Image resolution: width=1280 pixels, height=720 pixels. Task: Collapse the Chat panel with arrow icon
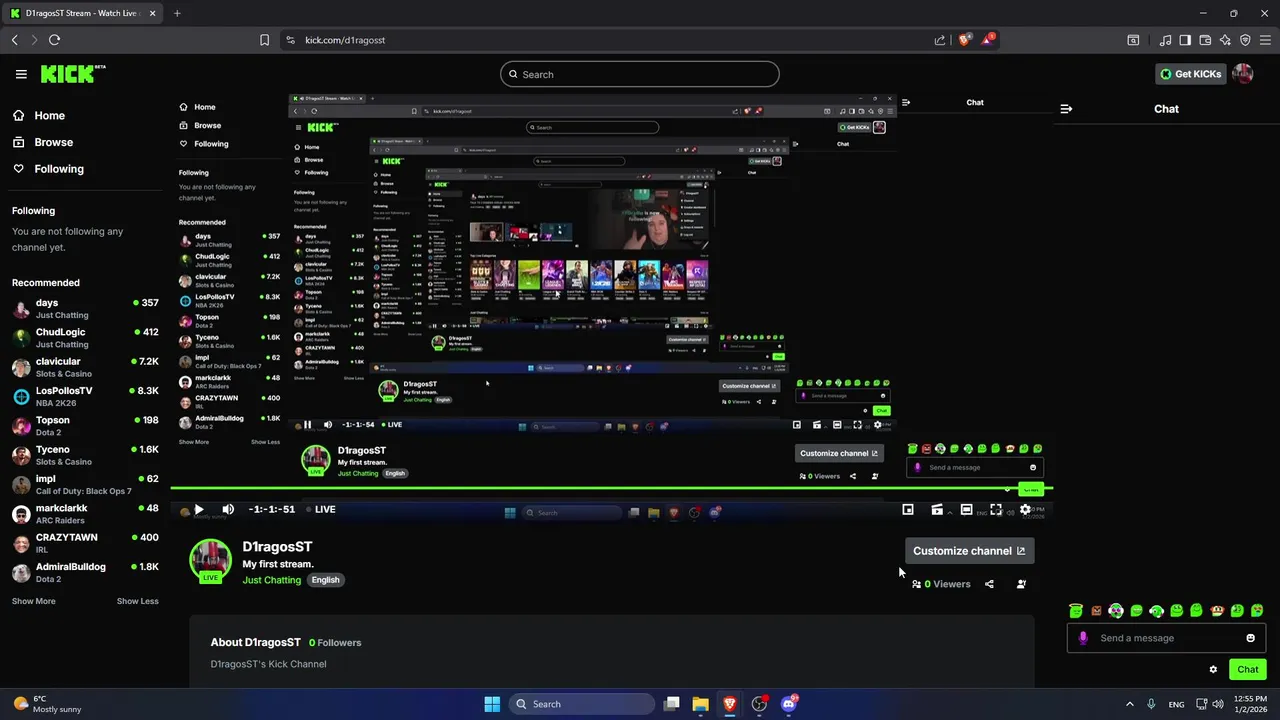tap(1066, 109)
